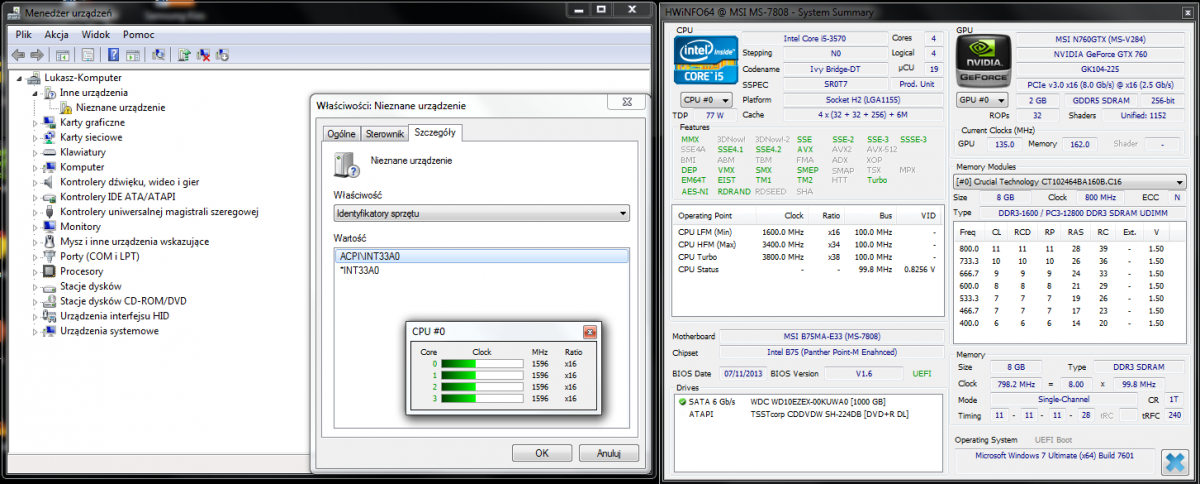The height and width of the screenshot is (484, 1200).
Task: Click the Core 3 green clock bar
Action: [483, 398]
